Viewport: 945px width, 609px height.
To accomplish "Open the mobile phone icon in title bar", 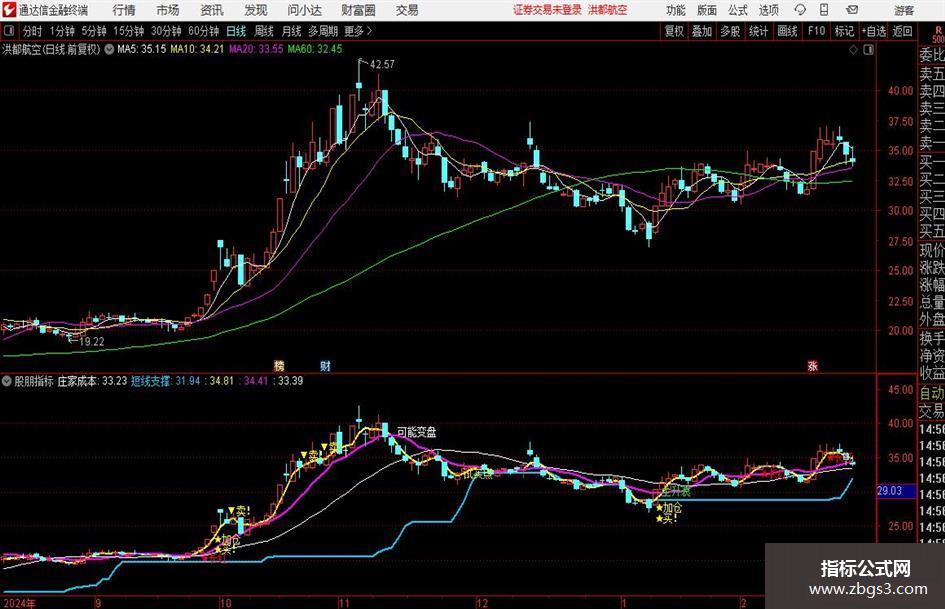I will point(824,10).
